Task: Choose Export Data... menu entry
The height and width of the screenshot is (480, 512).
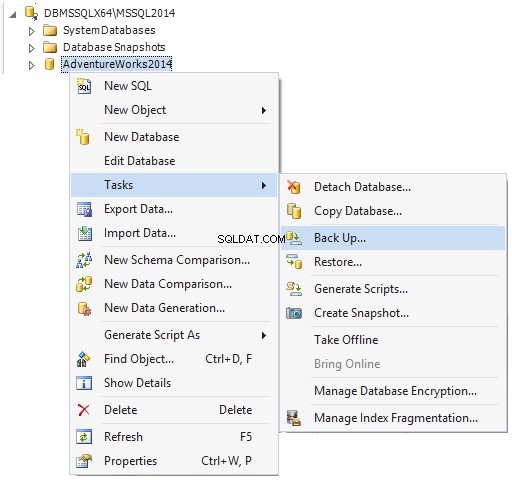Action: click(174, 209)
